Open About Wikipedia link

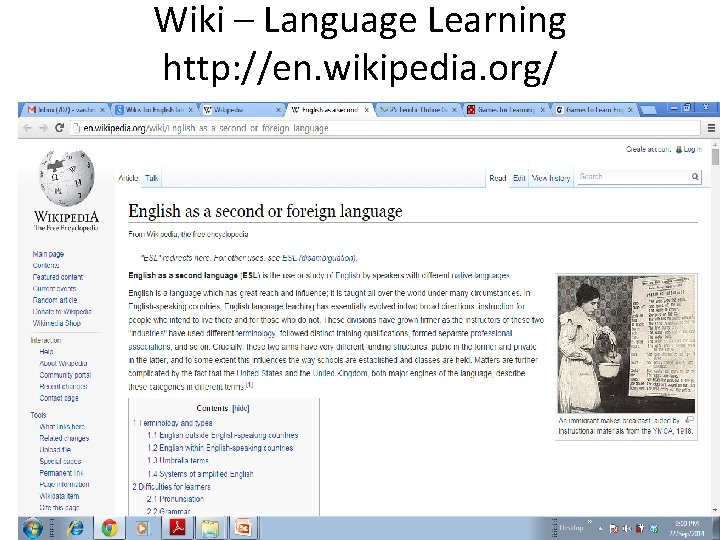click(x=63, y=363)
